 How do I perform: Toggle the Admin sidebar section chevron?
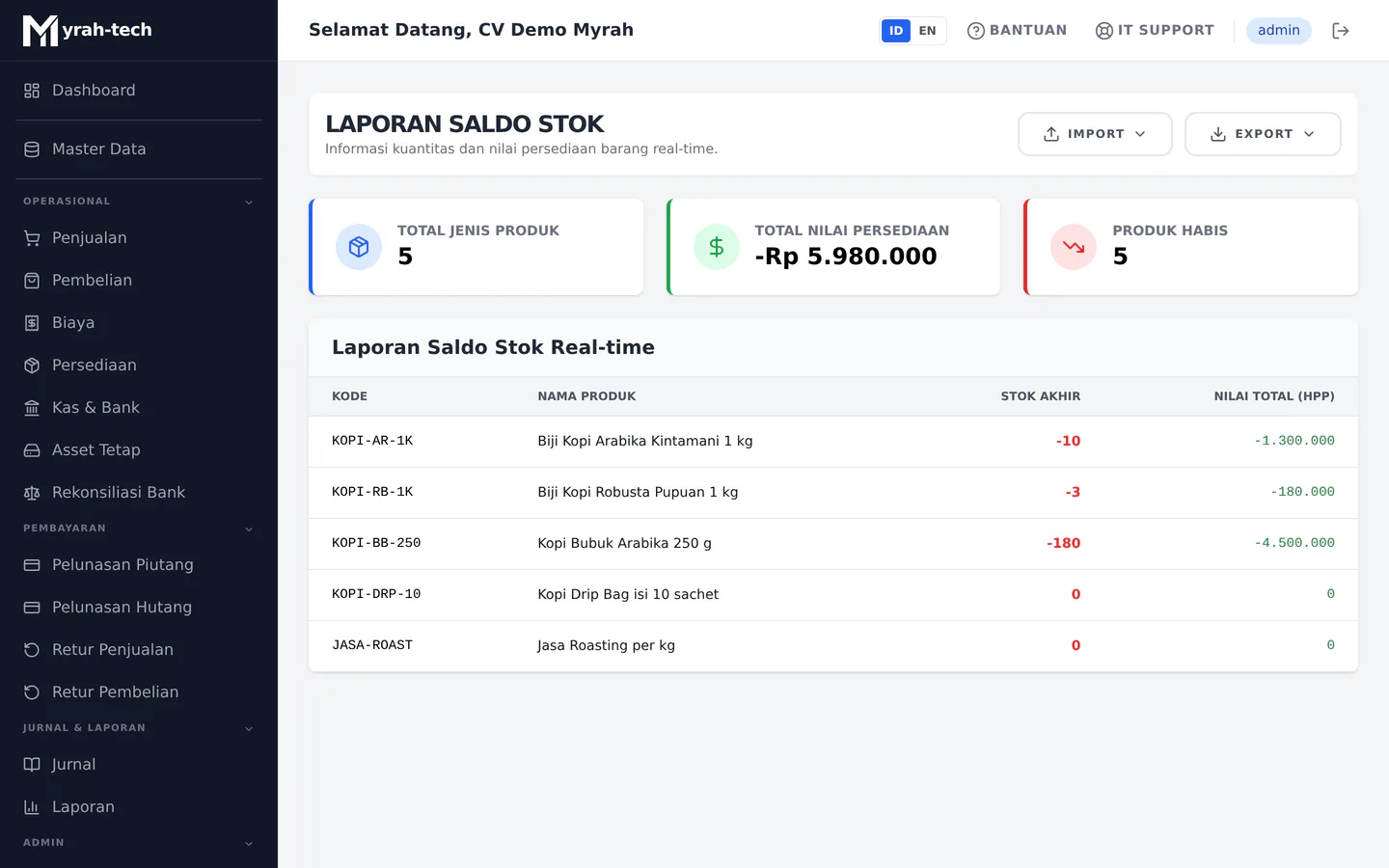(x=249, y=843)
